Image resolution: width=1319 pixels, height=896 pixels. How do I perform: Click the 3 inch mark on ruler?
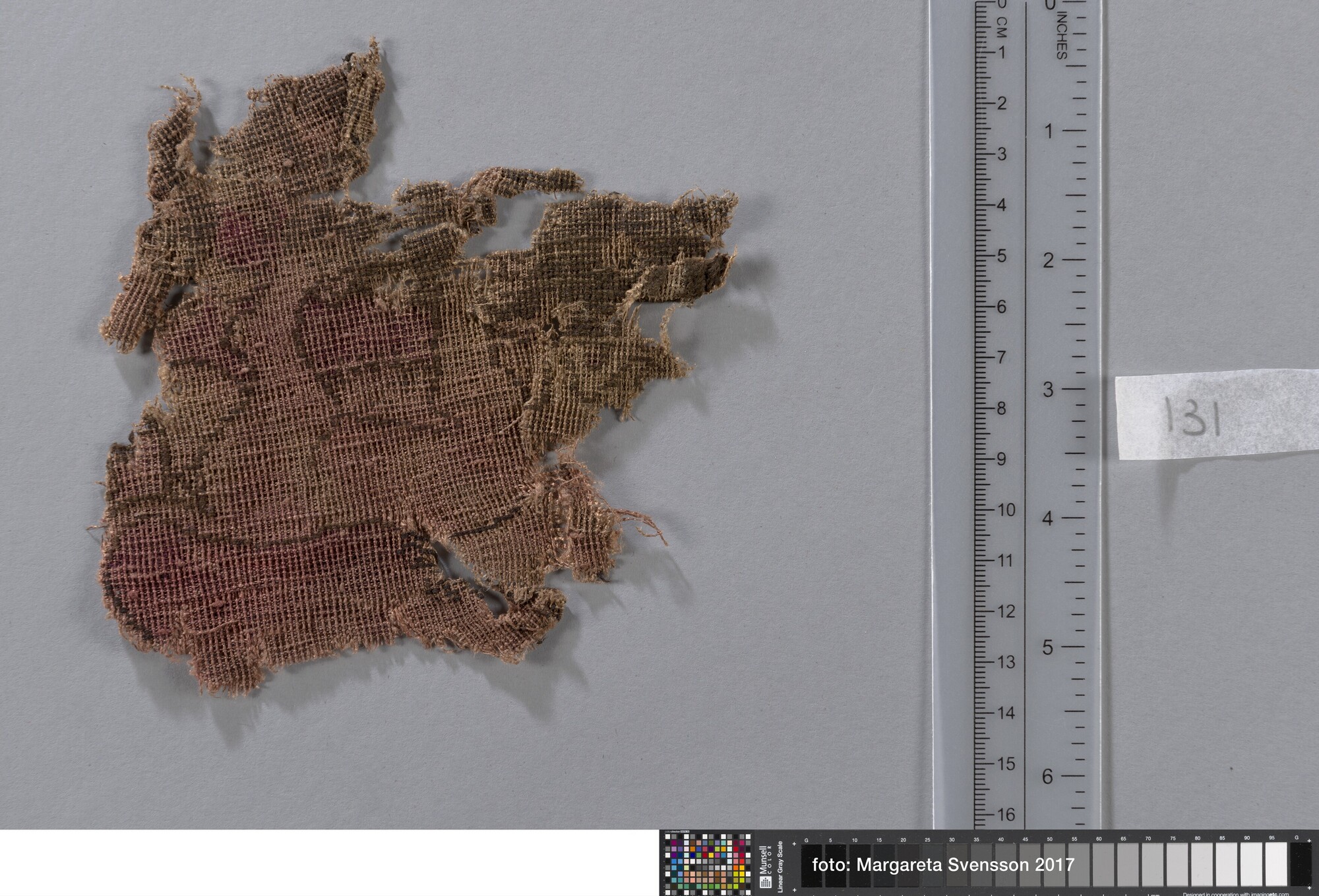tap(1048, 390)
